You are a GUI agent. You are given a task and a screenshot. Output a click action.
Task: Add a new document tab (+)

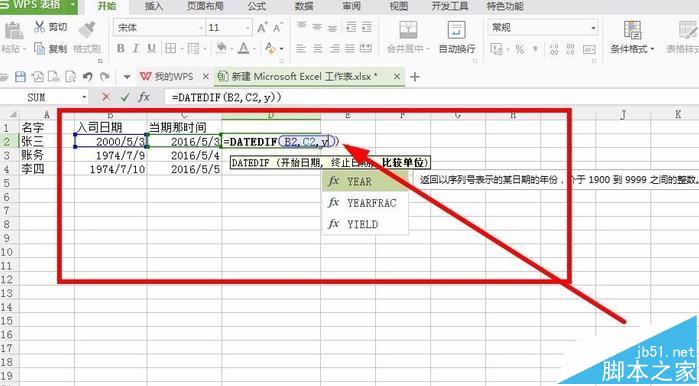(x=415, y=77)
